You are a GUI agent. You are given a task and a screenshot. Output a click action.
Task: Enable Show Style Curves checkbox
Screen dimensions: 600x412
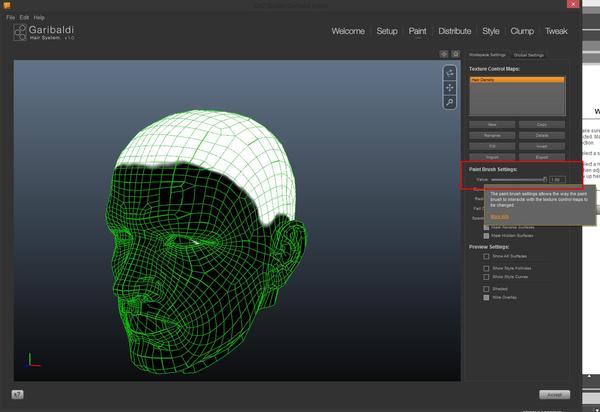pos(487,276)
